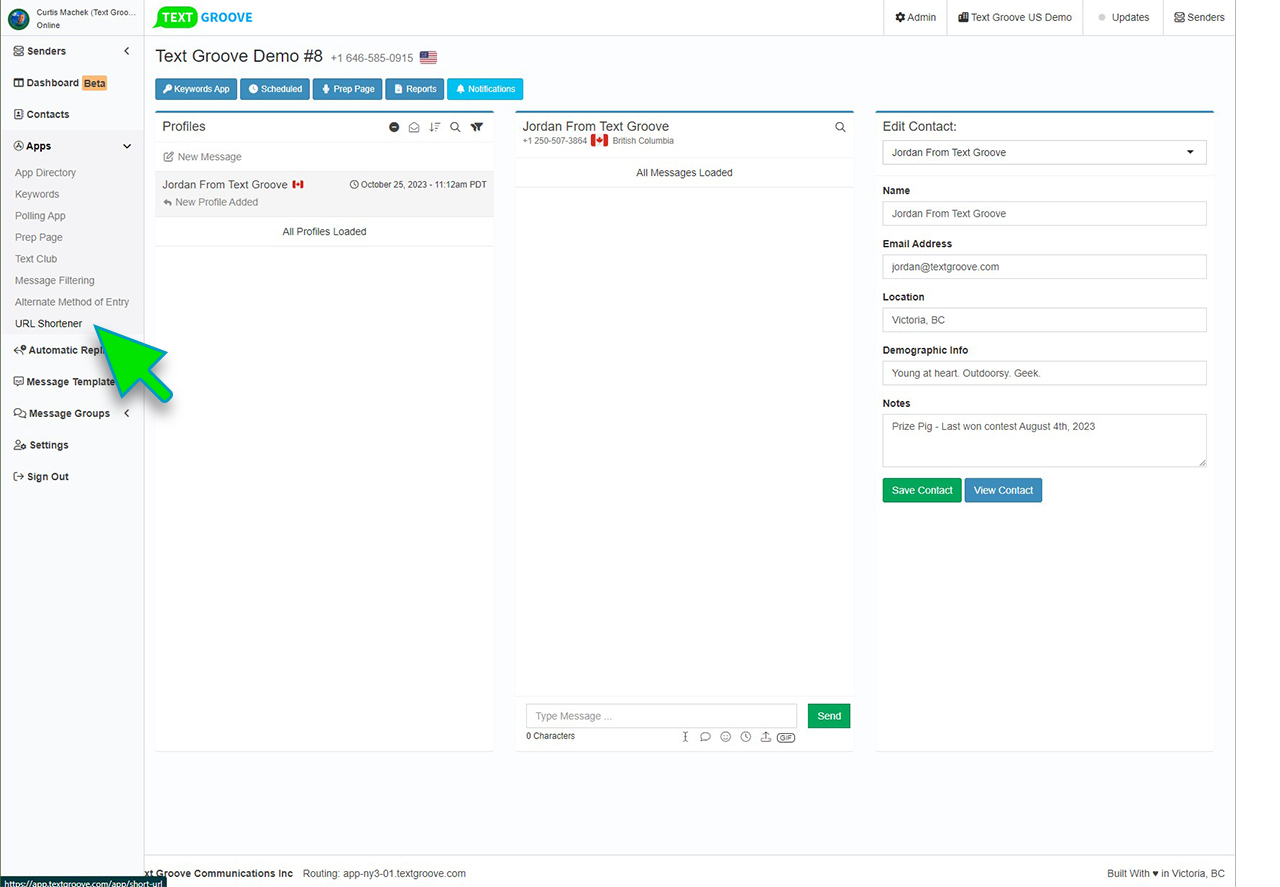Open Reports
Viewport: 1280px width, 887px height.
(415, 89)
